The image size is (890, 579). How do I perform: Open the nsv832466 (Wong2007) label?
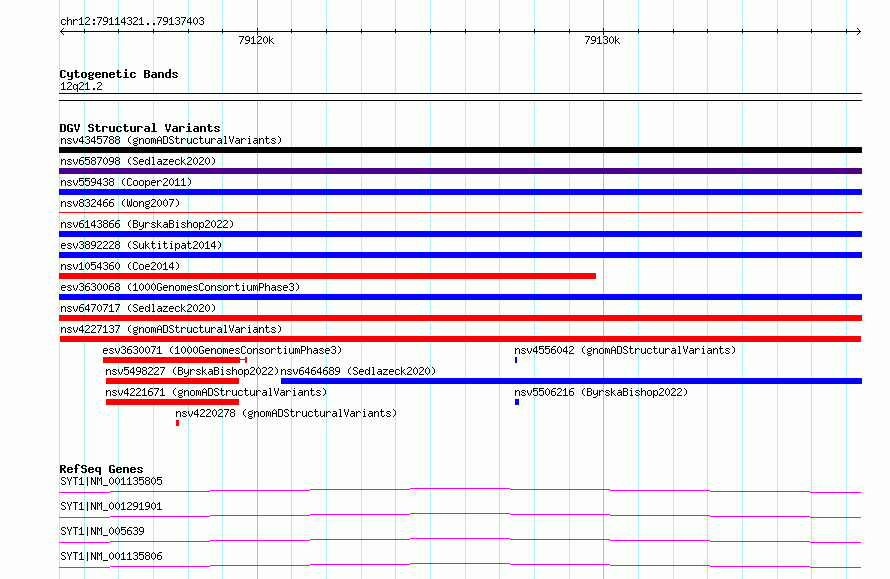(x=120, y=203)
